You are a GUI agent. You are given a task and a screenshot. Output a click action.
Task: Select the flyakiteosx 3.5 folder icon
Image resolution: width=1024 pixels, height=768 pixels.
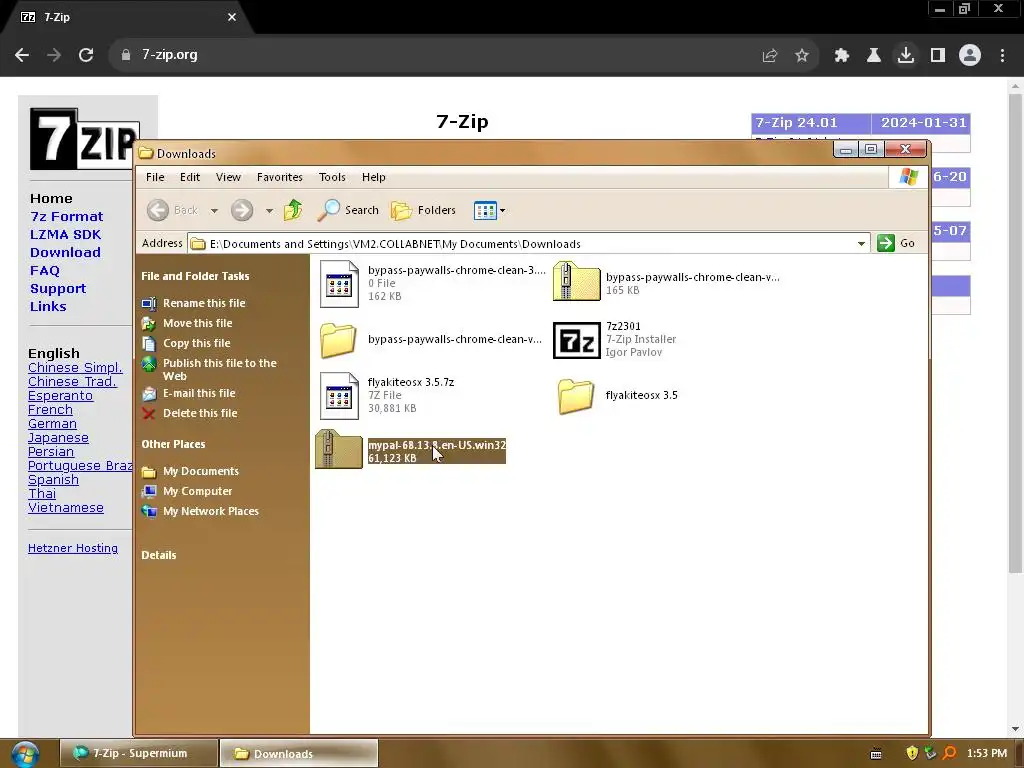[576, 396]
